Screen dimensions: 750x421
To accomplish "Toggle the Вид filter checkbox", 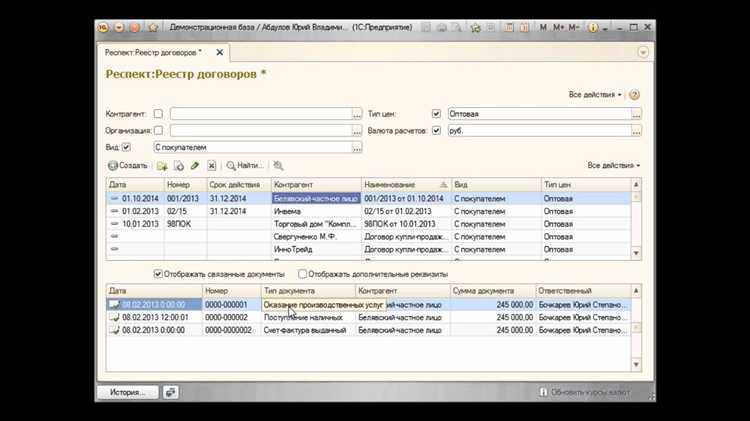I will (x=126, y=147).
